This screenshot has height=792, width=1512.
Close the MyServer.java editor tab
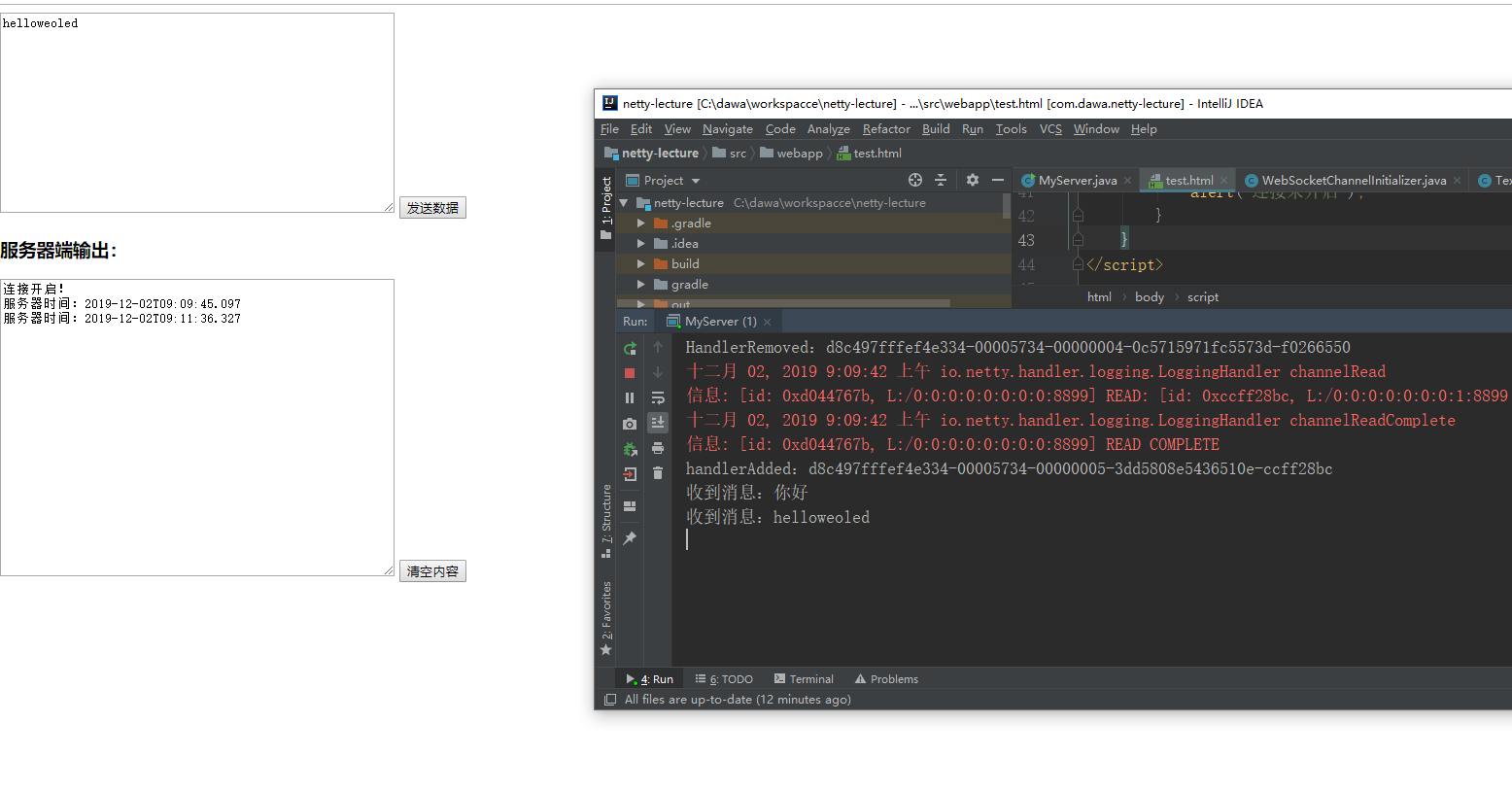[x=1128, y=181]
